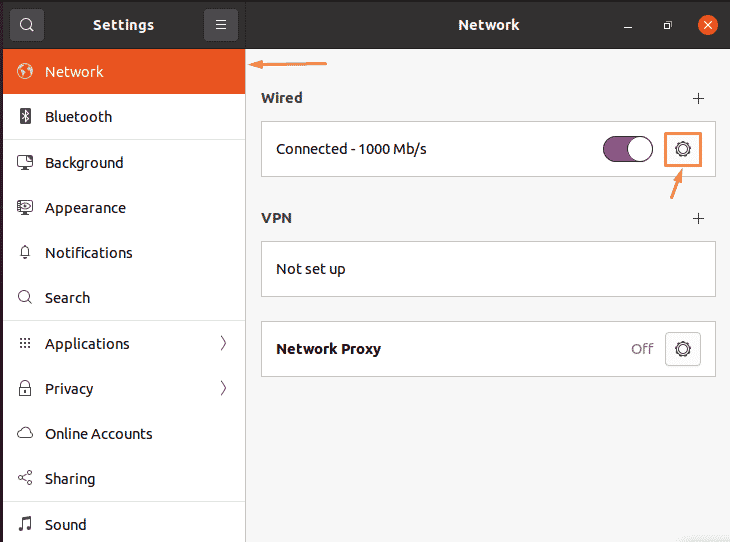
Task: Click the Network globe icon in sidebar
Action: point(25,71)
